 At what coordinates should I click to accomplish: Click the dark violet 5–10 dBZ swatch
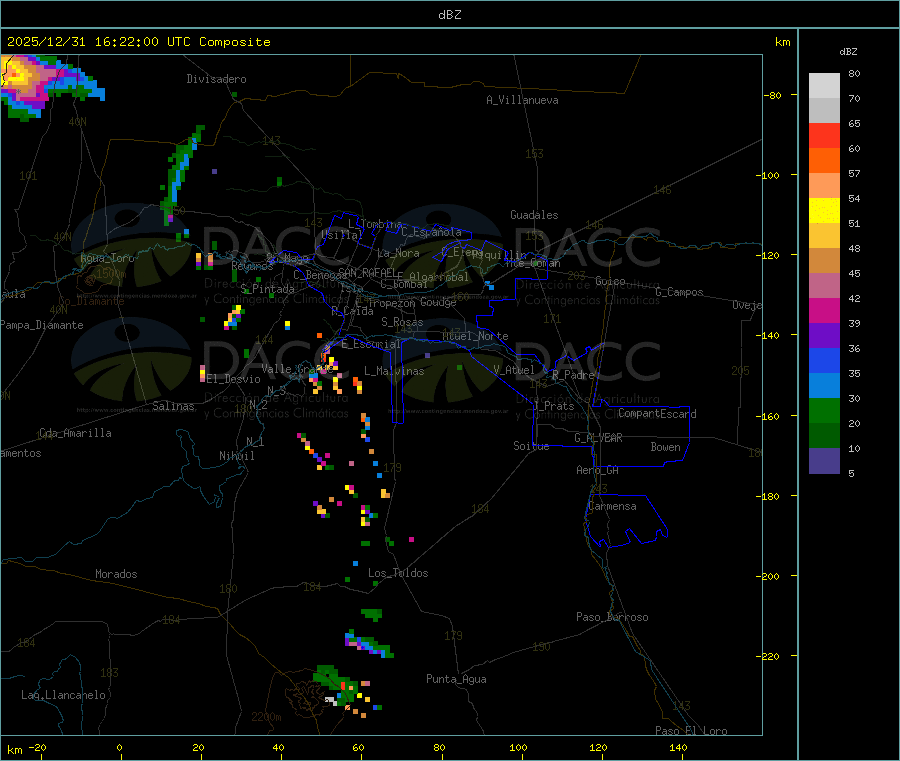[x=824, y=461]
